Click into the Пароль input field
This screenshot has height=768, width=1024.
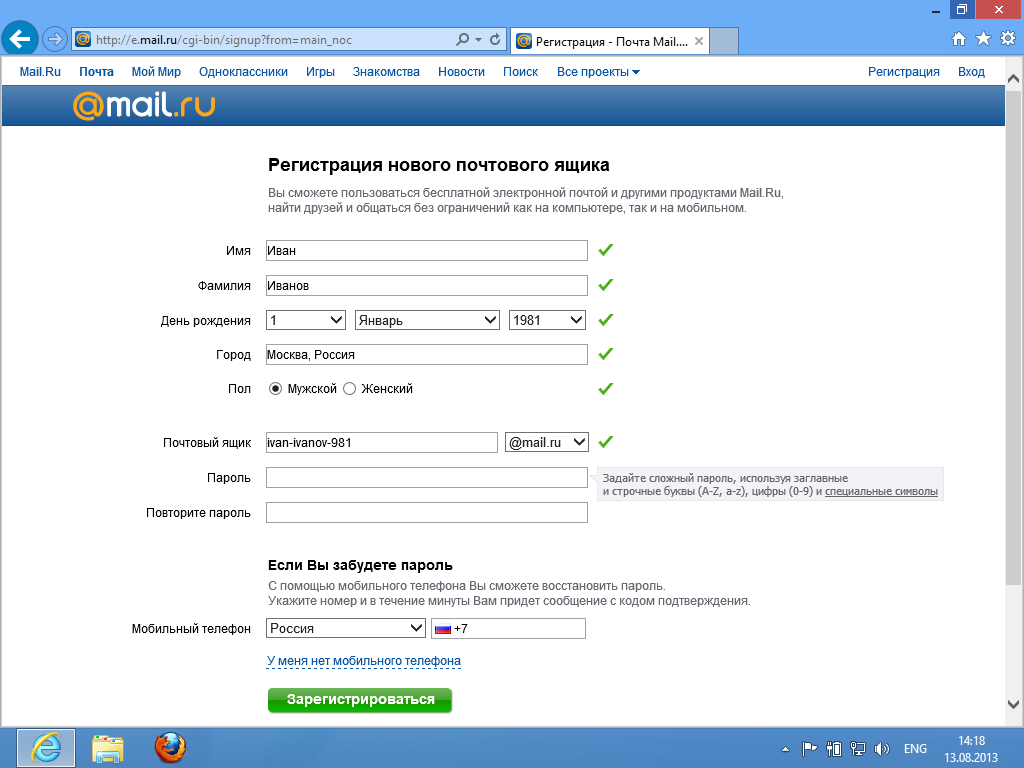(426, 478)
